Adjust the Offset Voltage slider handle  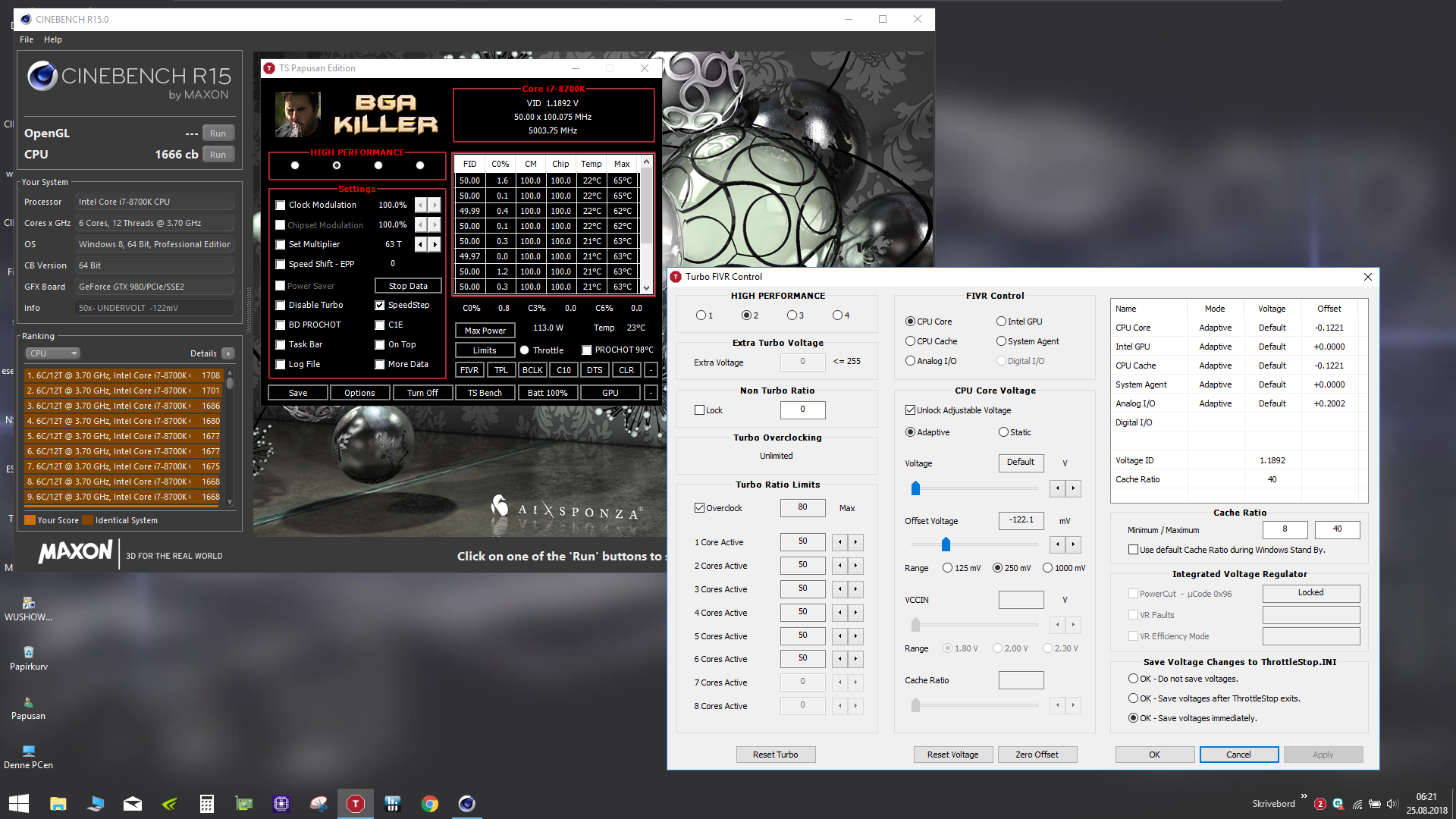point(946,544)
